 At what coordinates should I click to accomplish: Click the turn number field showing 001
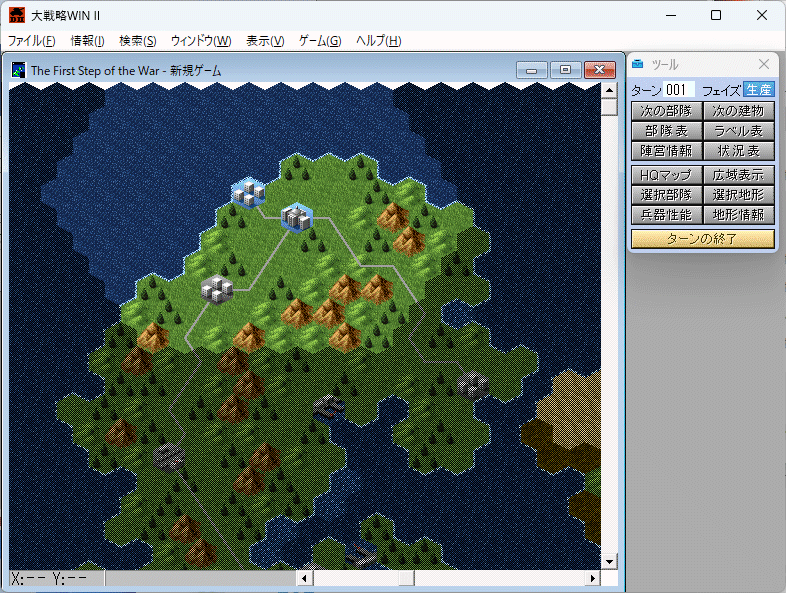[679, 90]
